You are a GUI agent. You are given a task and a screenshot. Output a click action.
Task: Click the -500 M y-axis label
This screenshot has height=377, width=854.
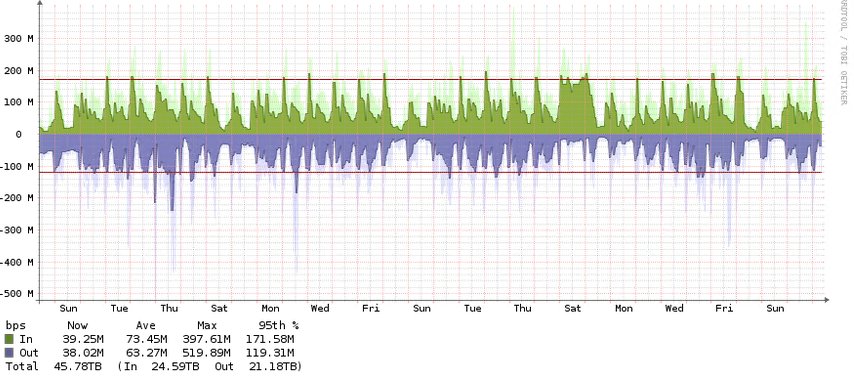[17, 294]
